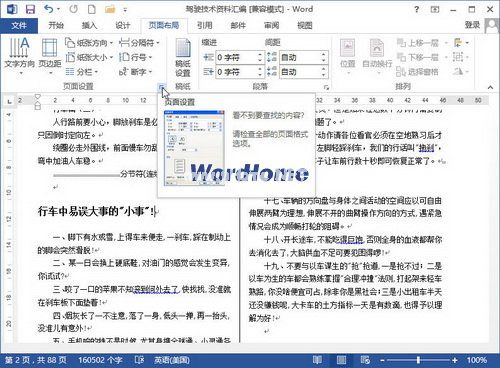Click the 选择窗格 selection pane button
Viewport: 500px width, 368px height.
coord(418,72)
